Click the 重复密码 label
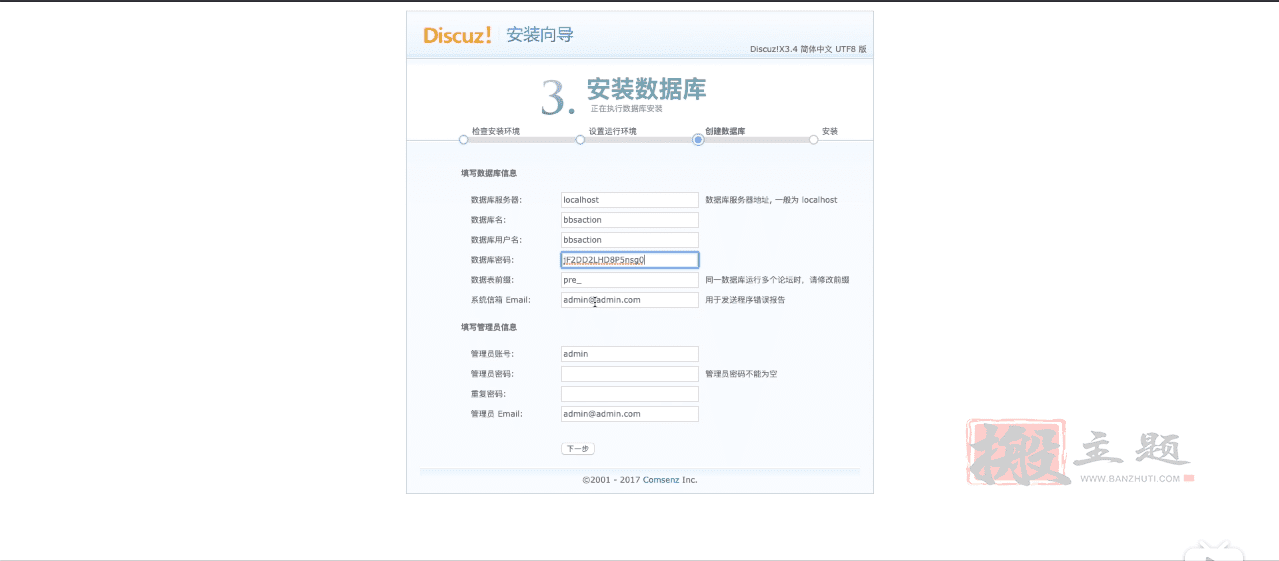Screen dimensions: 1279x561 point(488,394)
